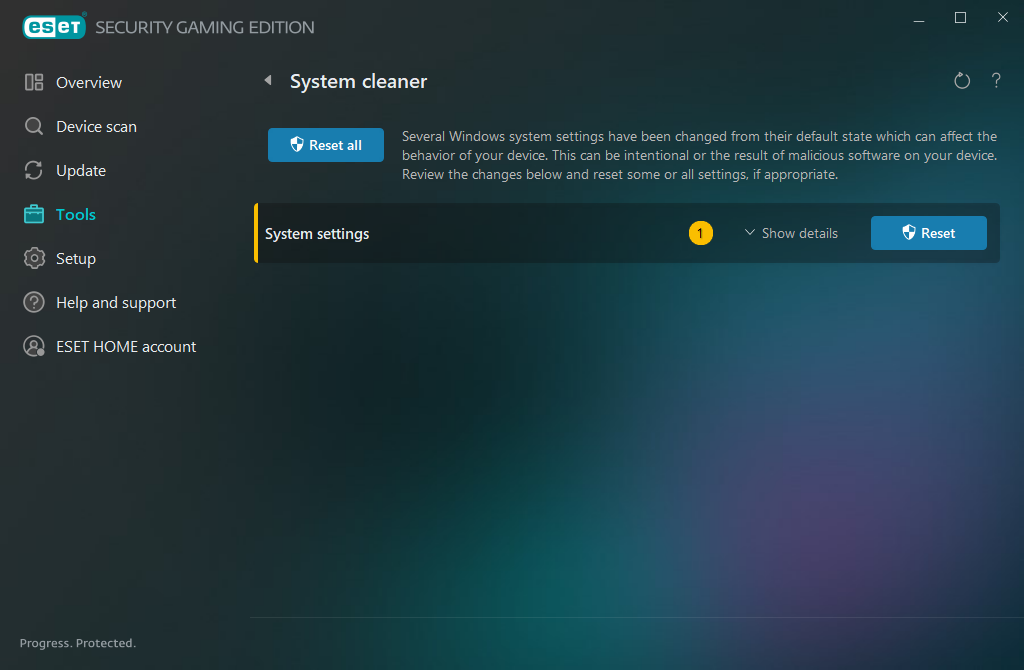
Task: Open ESET HOME account label
Action: click(126, 347)
